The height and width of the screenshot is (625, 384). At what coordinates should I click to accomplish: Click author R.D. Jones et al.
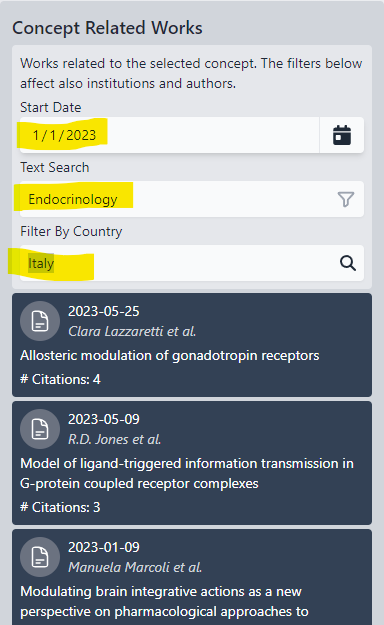point(114,439)
